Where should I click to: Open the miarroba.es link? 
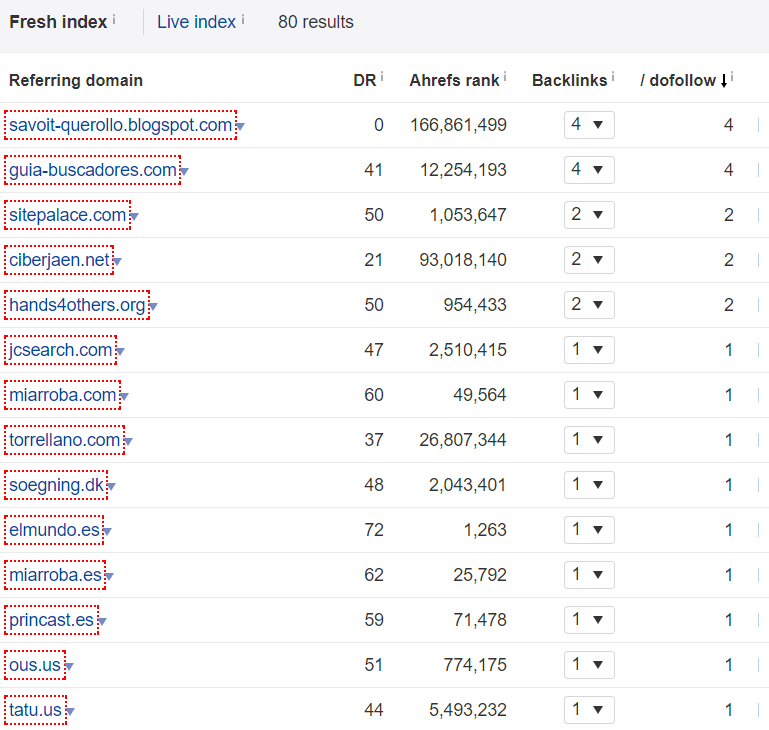point(55,575)
